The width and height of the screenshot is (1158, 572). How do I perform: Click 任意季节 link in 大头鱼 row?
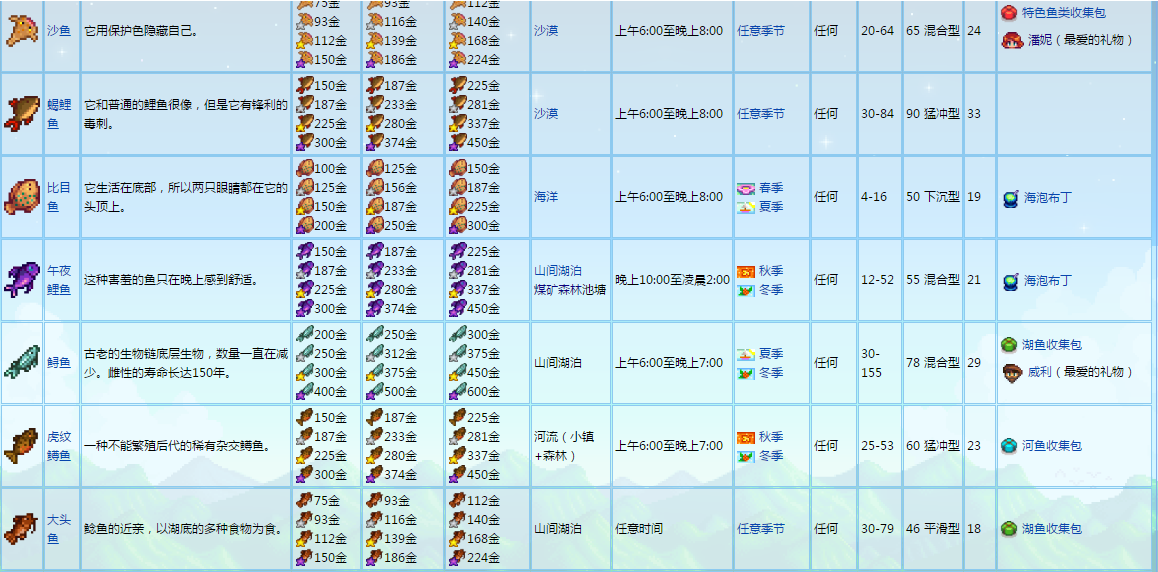pyautogui.click(x=761, y=528)
